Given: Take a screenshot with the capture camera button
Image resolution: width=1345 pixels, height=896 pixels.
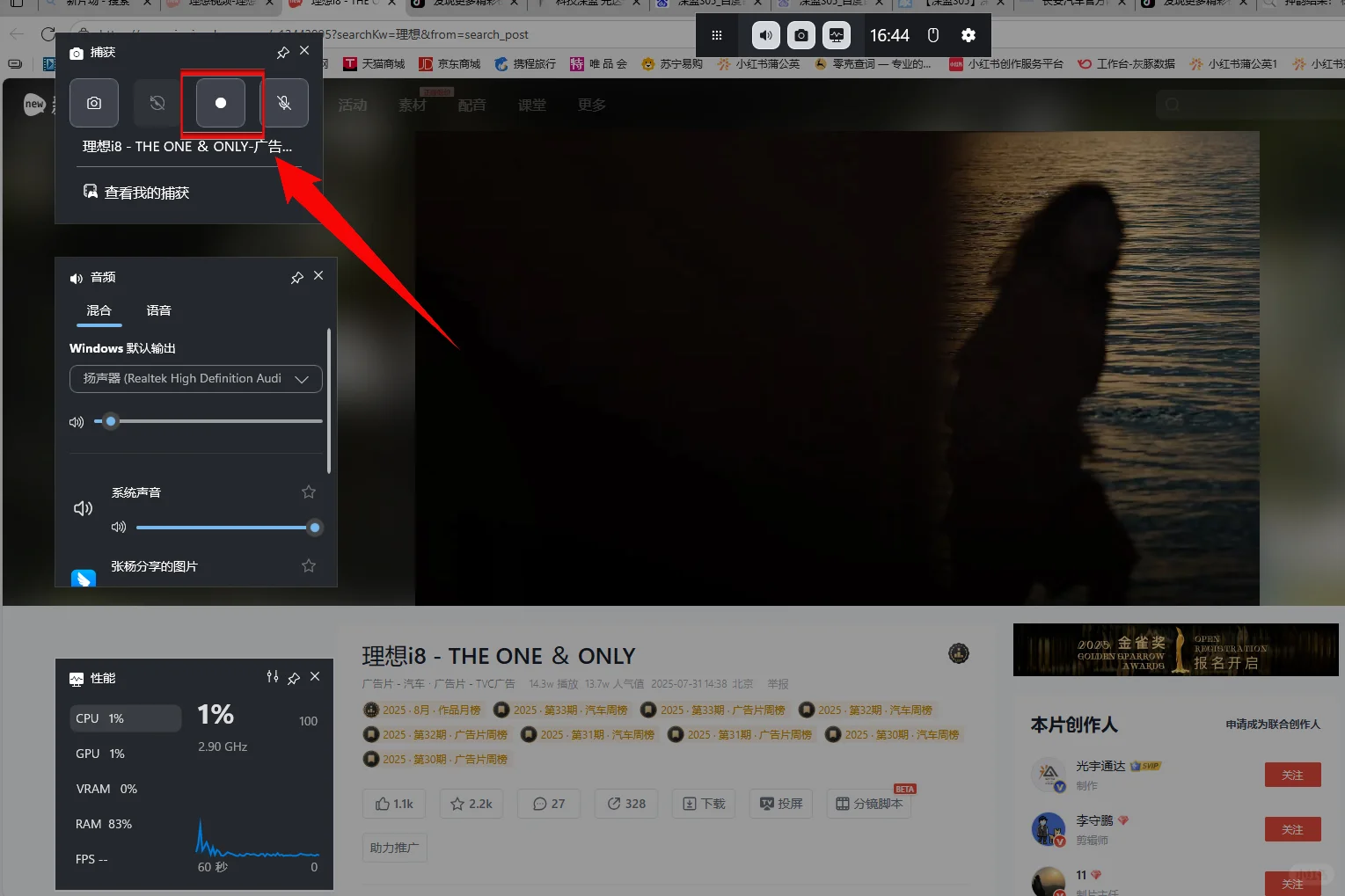Looking at the screenshot, I should [94, 103].
